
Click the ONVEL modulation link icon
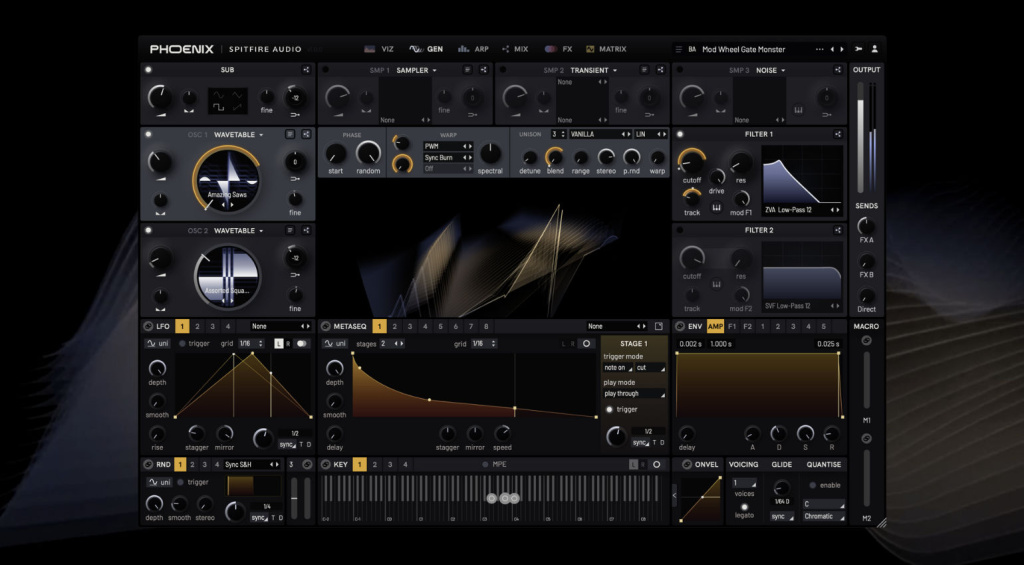(x=686, y=464)
